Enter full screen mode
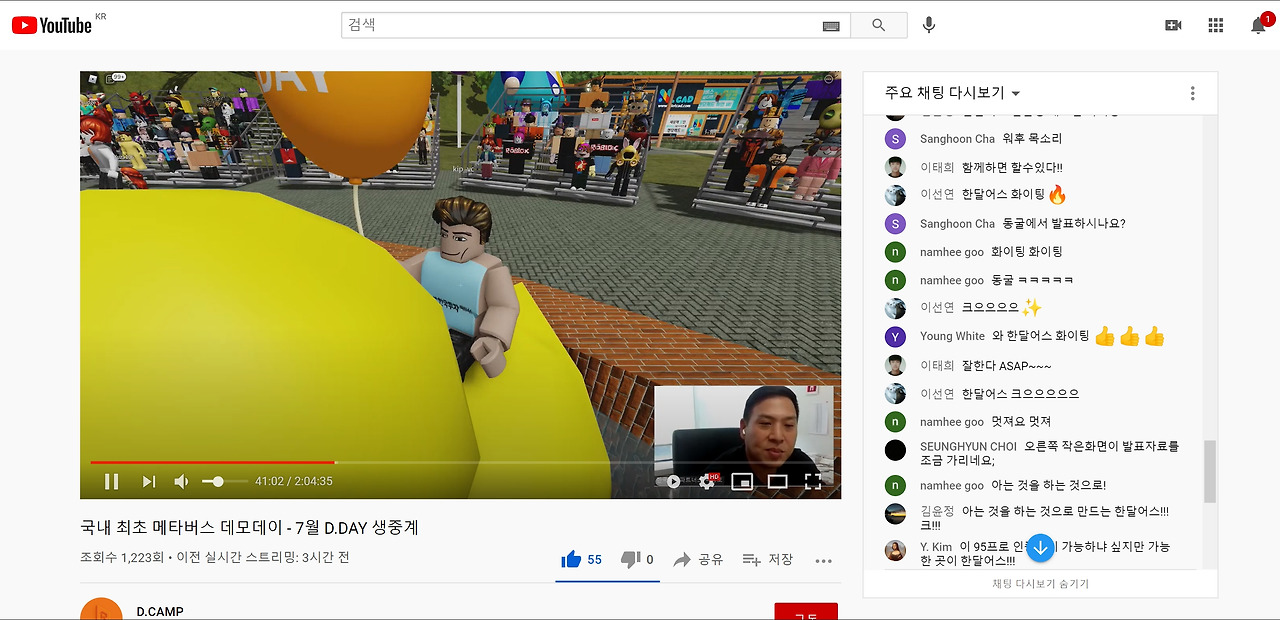1280x620 pixels. point(813,481)
